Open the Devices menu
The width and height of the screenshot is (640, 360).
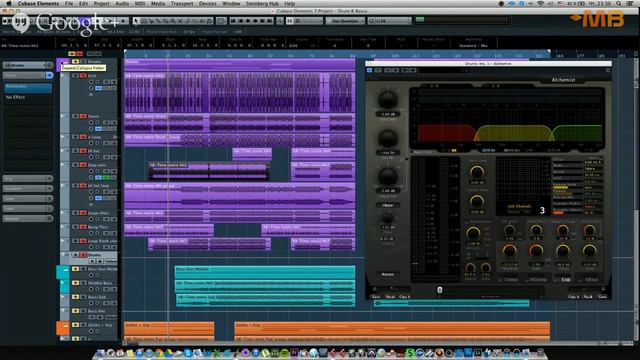[x=208, y=3]
